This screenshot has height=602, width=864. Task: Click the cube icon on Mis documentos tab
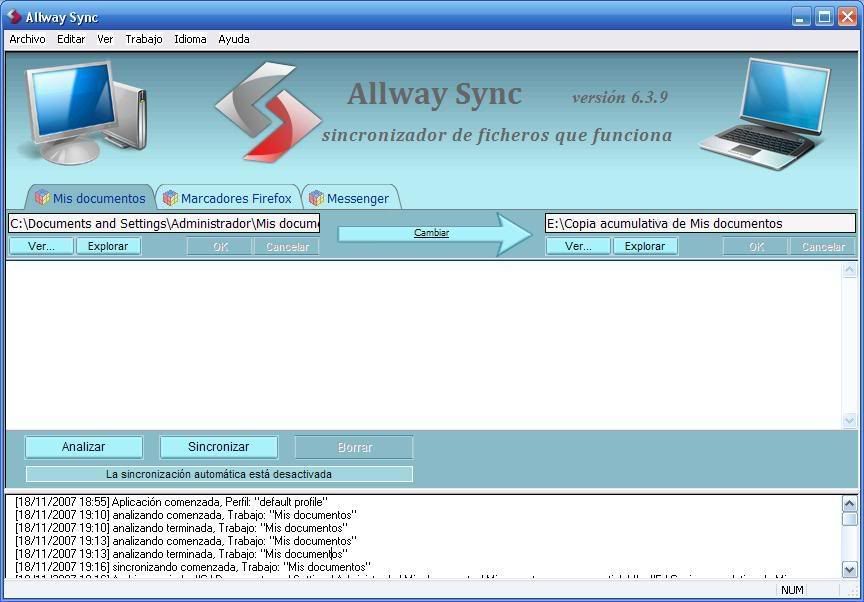pos(42,197)
